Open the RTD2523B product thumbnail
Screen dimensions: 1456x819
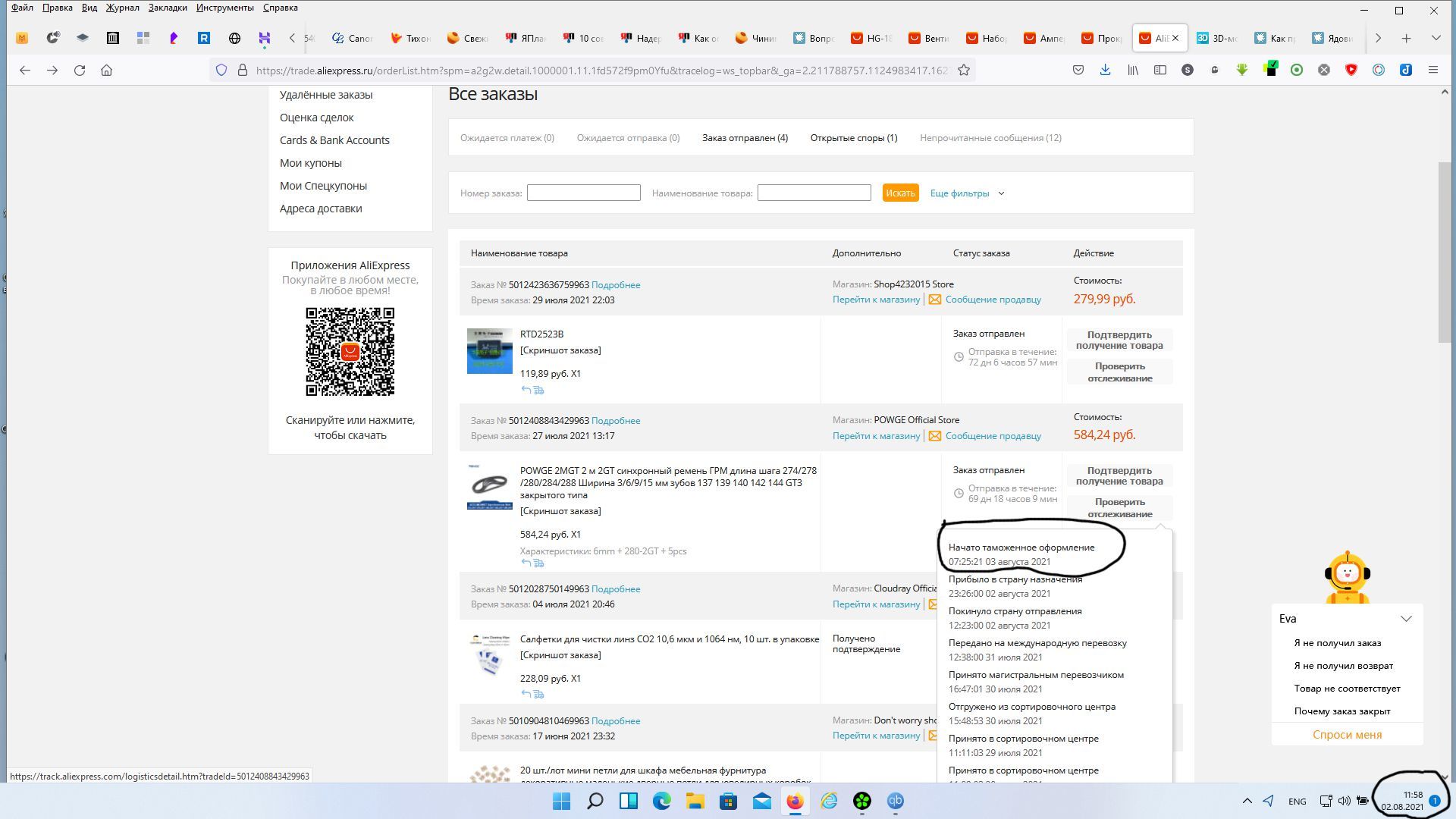pos(489,351)
